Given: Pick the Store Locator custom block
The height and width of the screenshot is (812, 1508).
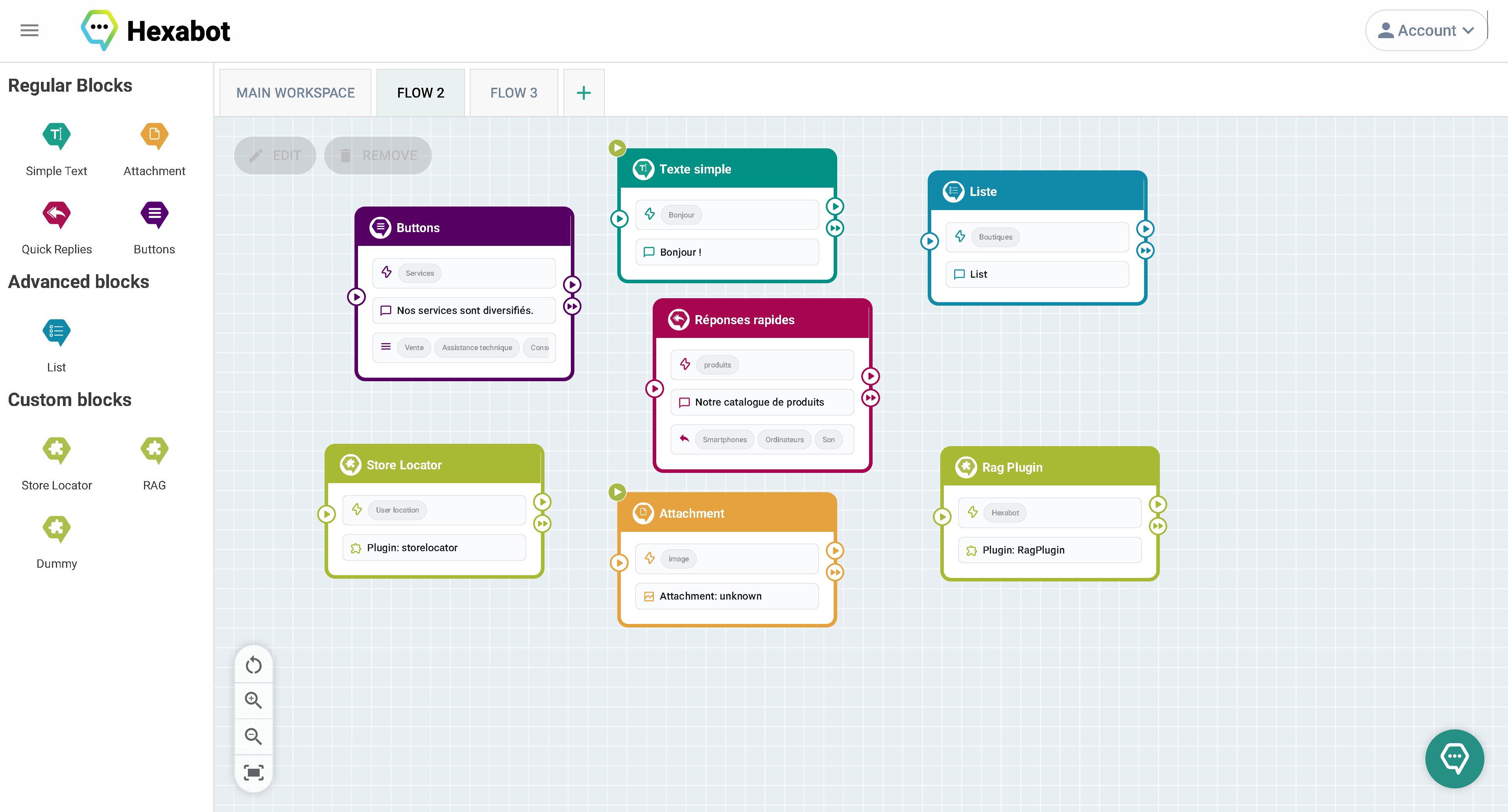Looking at the screenshot, I should [x=56, y=450].
